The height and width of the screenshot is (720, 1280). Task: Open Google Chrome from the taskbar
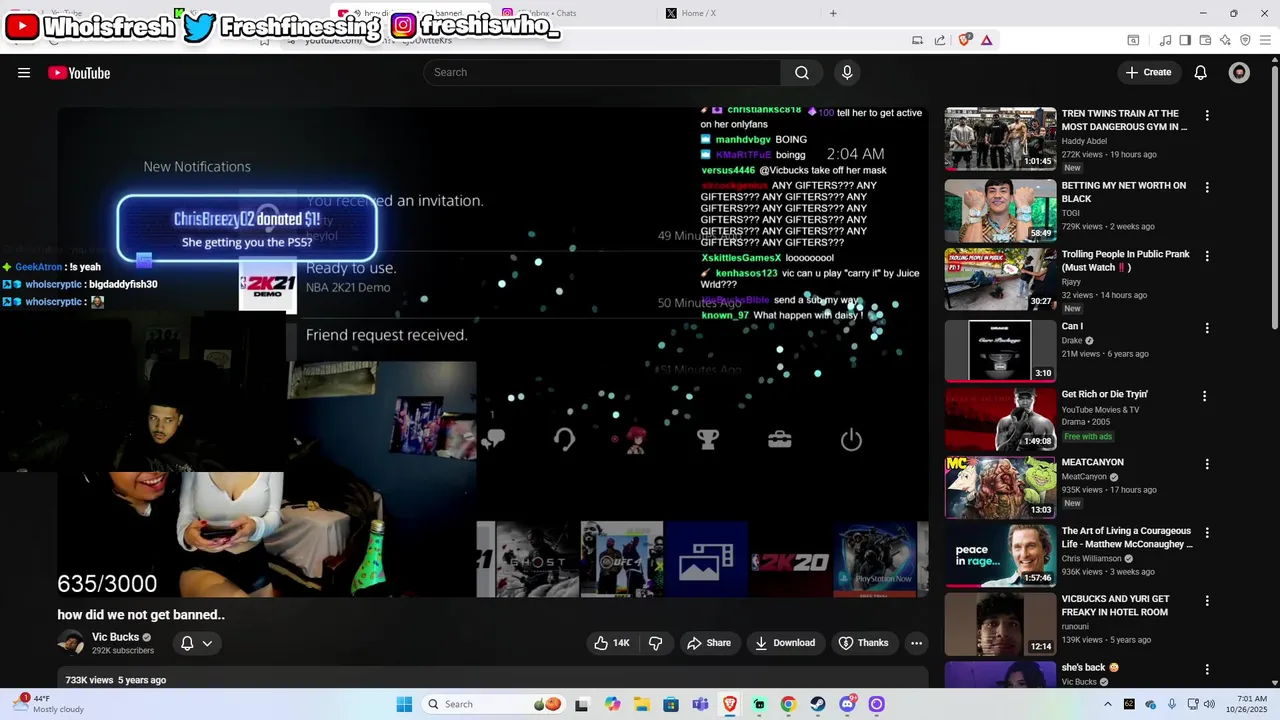click(x=788, y=704)
